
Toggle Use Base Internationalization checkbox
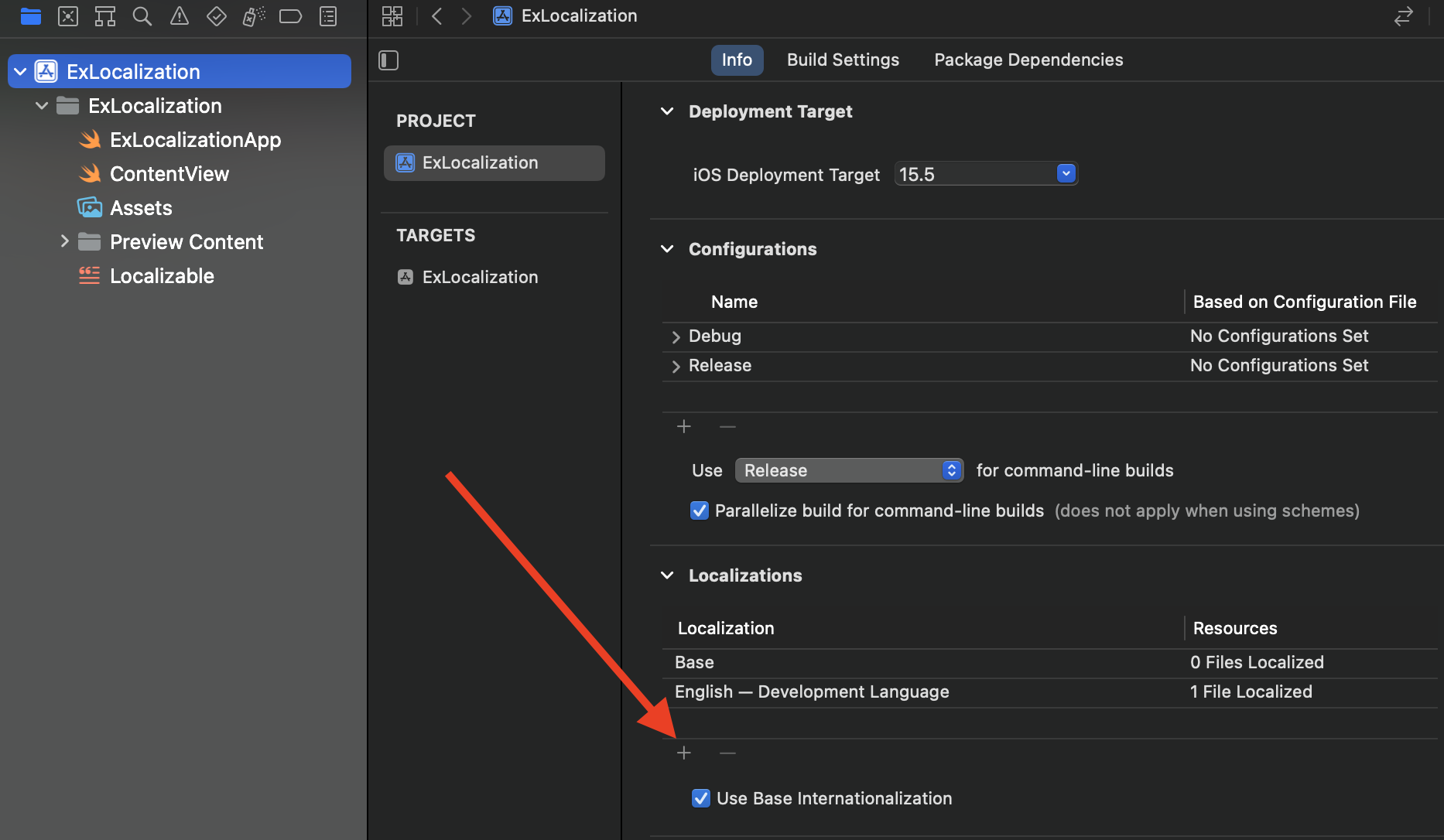pyautogui.click(x=700, y=798)
